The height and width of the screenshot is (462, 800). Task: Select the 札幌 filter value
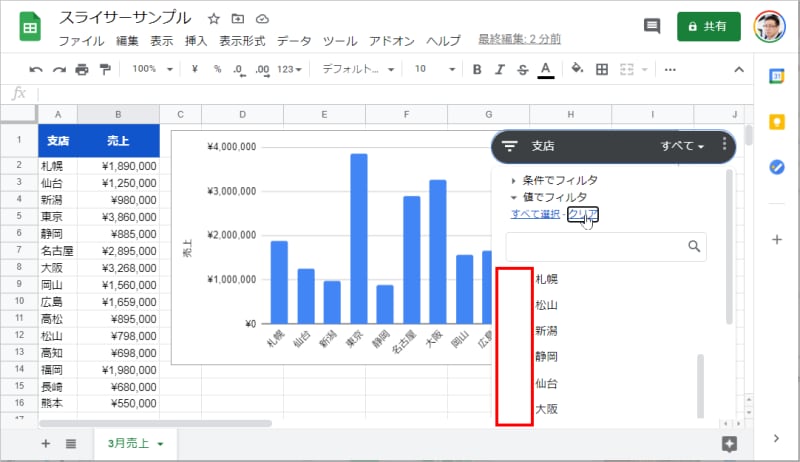point(546,279)
